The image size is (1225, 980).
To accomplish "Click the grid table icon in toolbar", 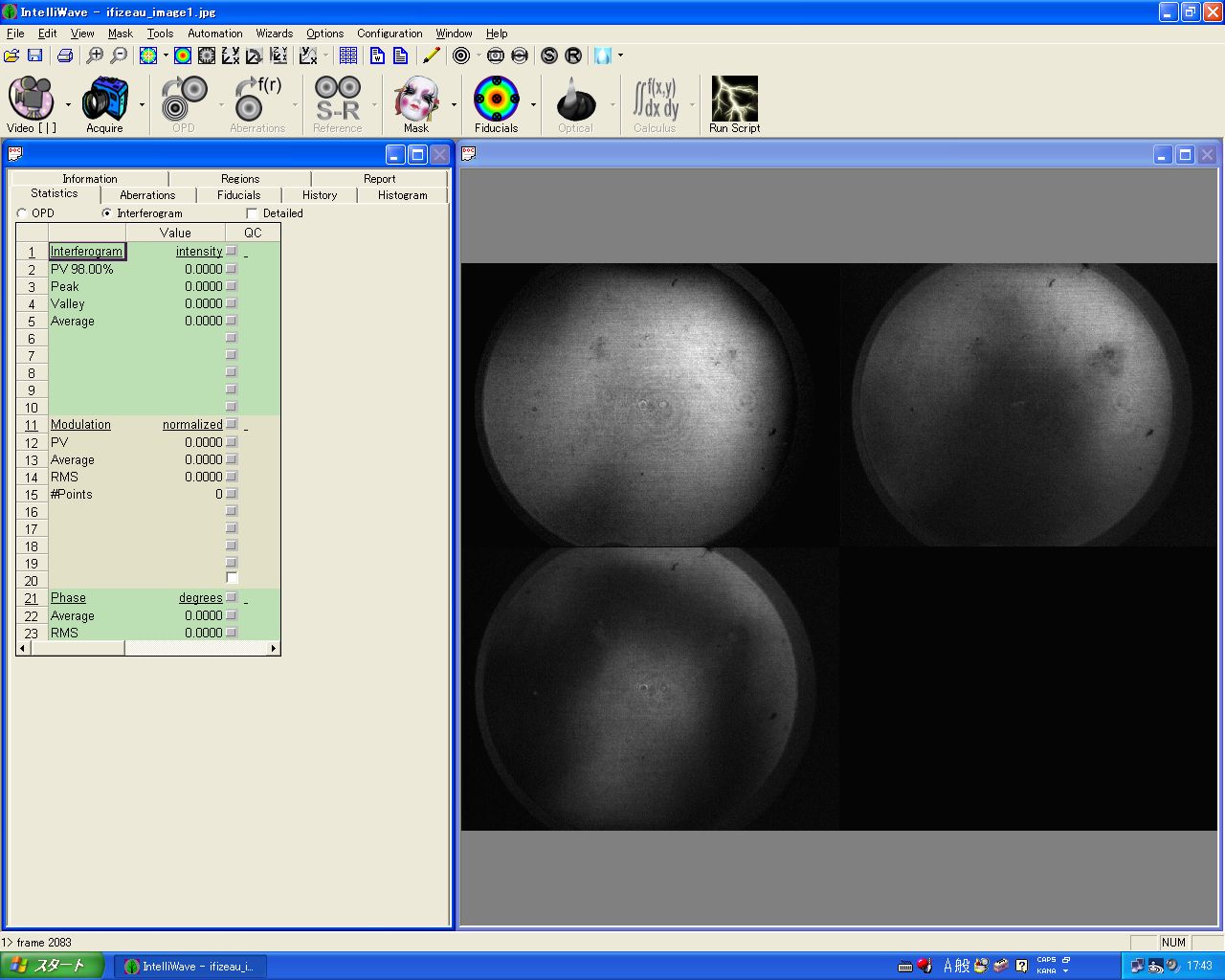I will click(x=348, y=56).
